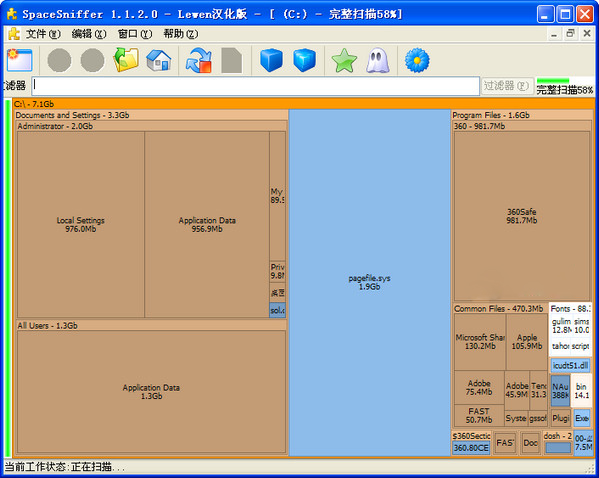Click the green scan progress bar
This screenshot has width=599, height=478.
click(x=553, y=80)
